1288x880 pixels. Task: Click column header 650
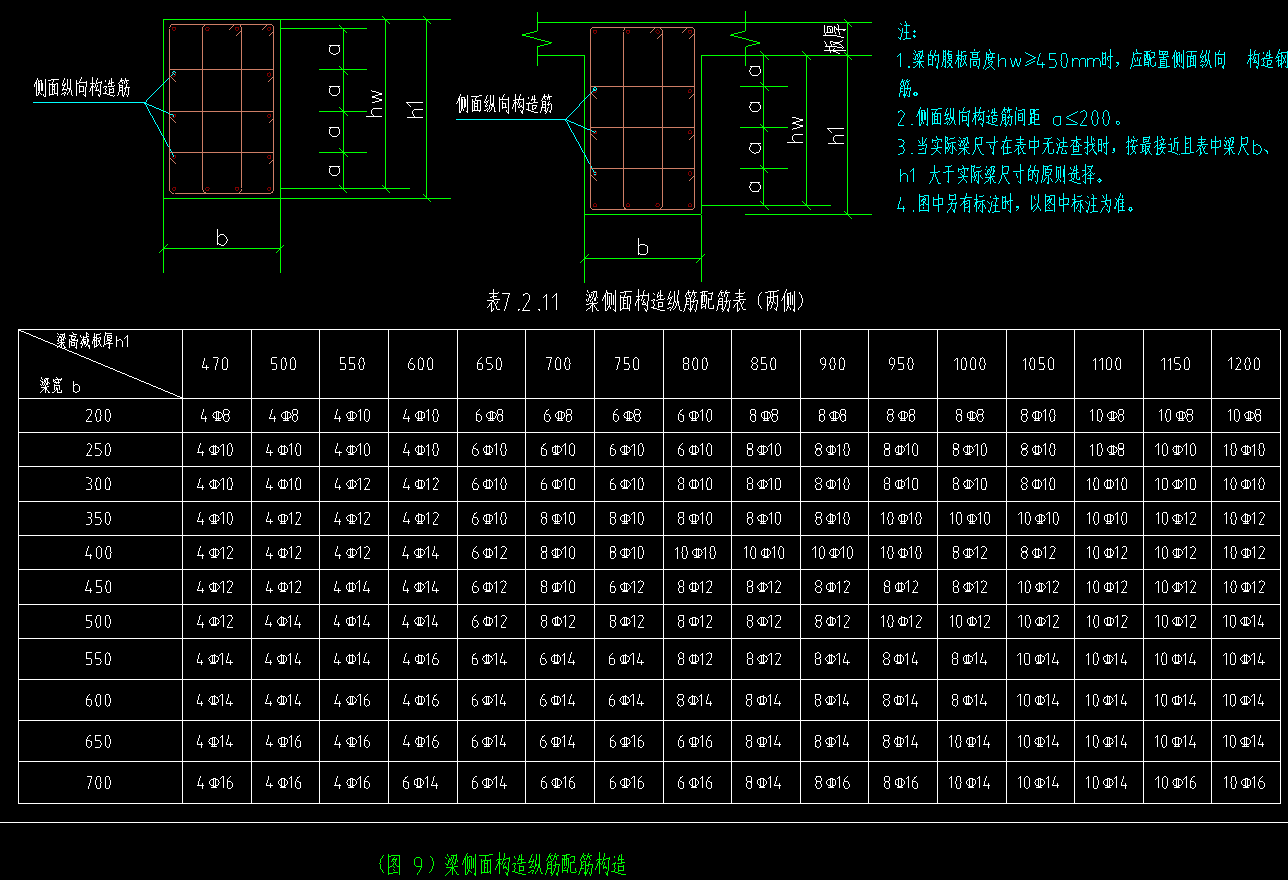pos(489,364)
